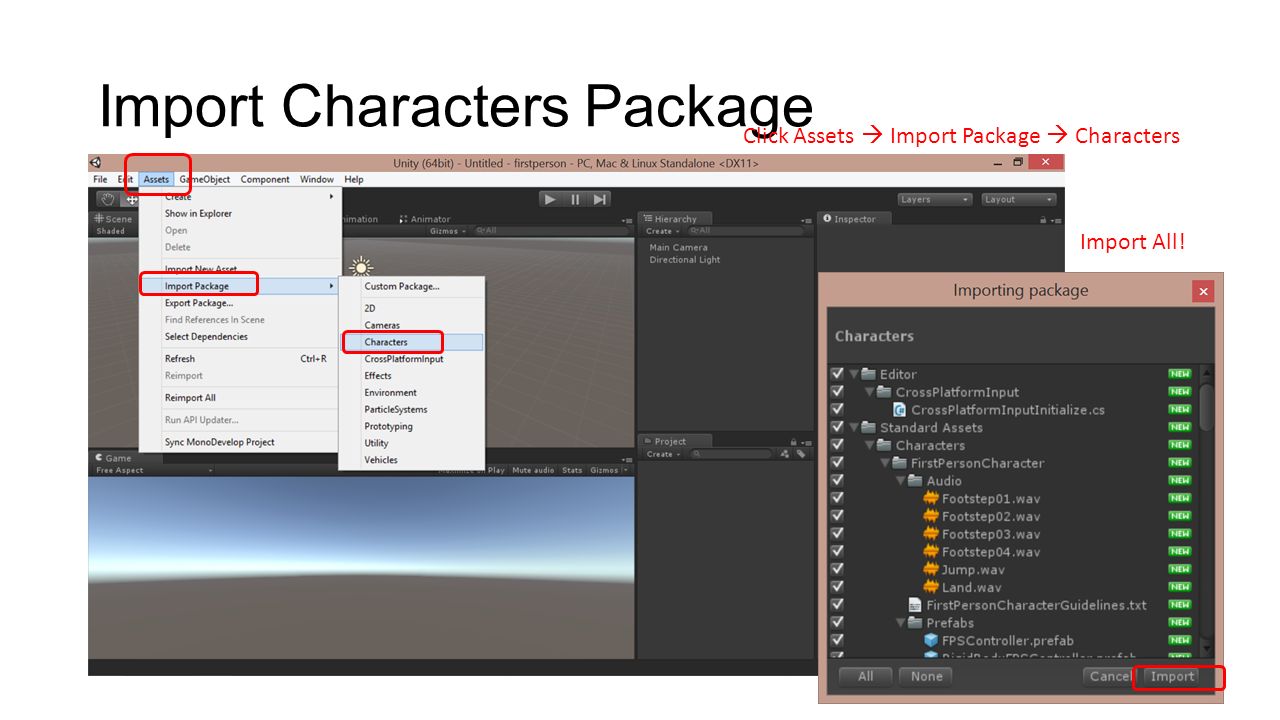Click the Inspector panel lock icon
The width and height of the screenshot is (1280, 720).
pyautogui.click(x=1043, y=219)
